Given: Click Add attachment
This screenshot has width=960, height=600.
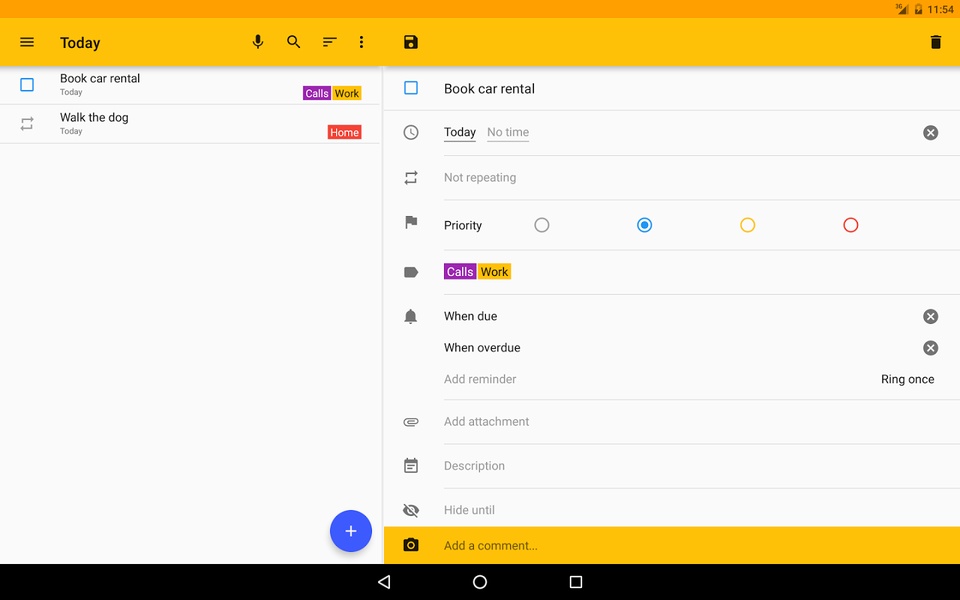Looking at the screenshot, I should coord(486,422).
